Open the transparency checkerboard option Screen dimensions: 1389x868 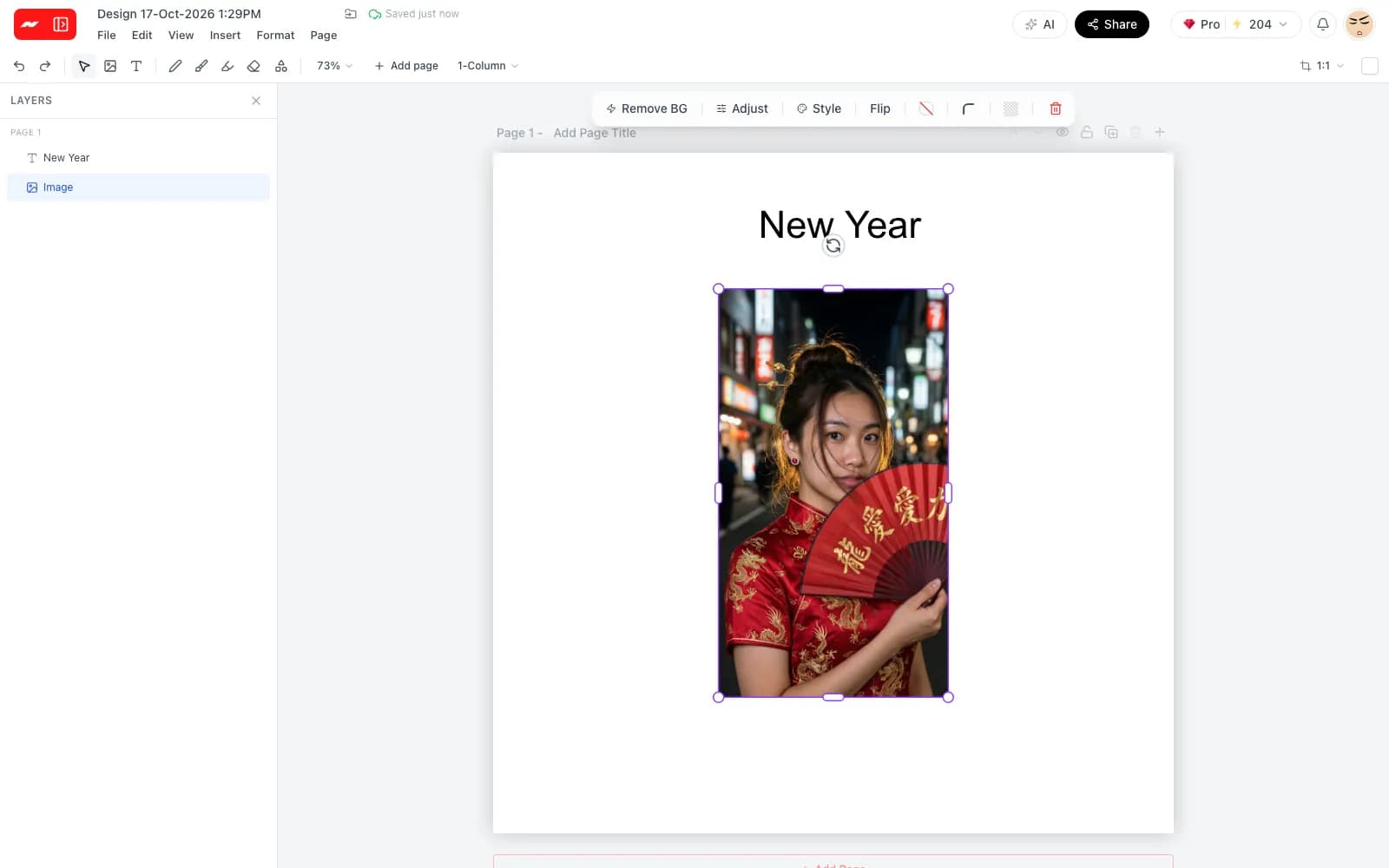pyautogui.click(x=1010, y=108)
